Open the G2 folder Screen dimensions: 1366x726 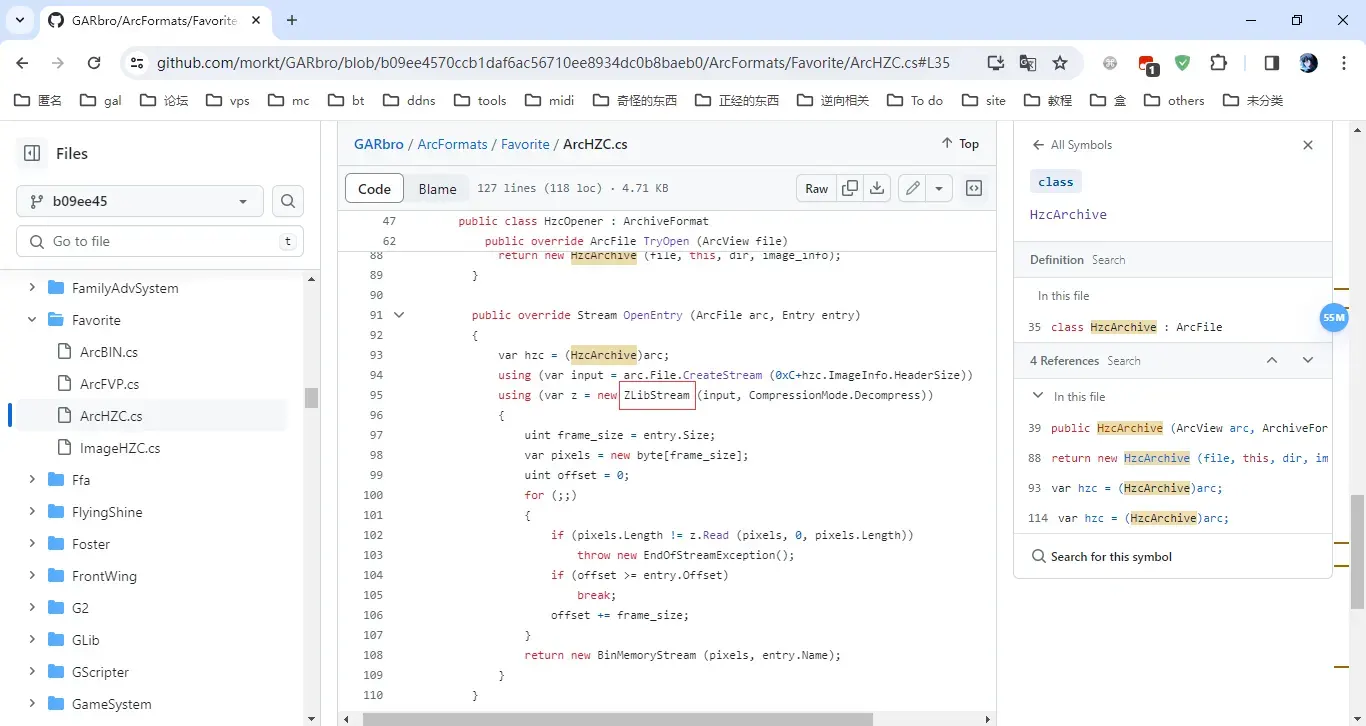point(80,608)
